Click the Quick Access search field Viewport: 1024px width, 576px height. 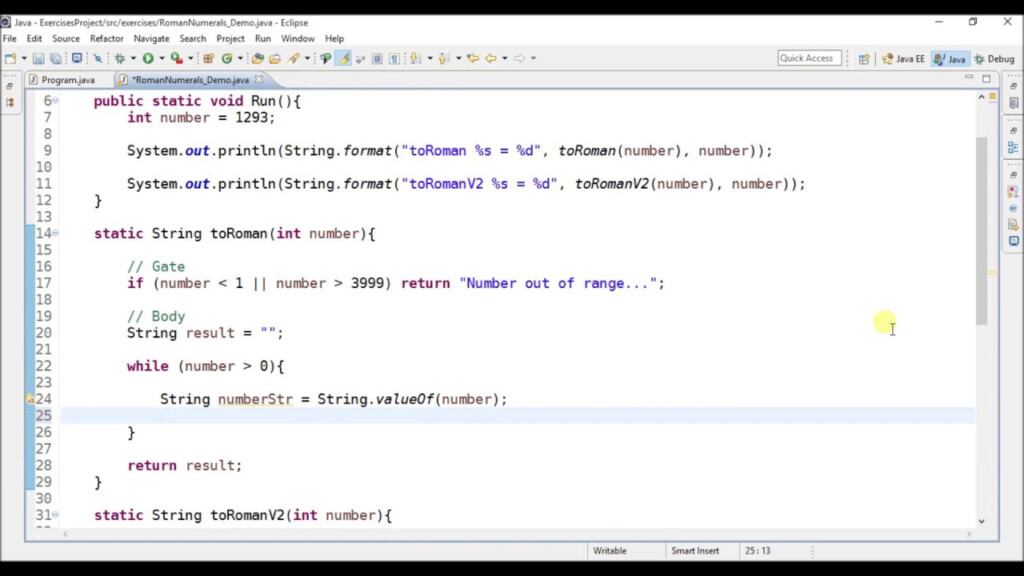pos(809,58)
